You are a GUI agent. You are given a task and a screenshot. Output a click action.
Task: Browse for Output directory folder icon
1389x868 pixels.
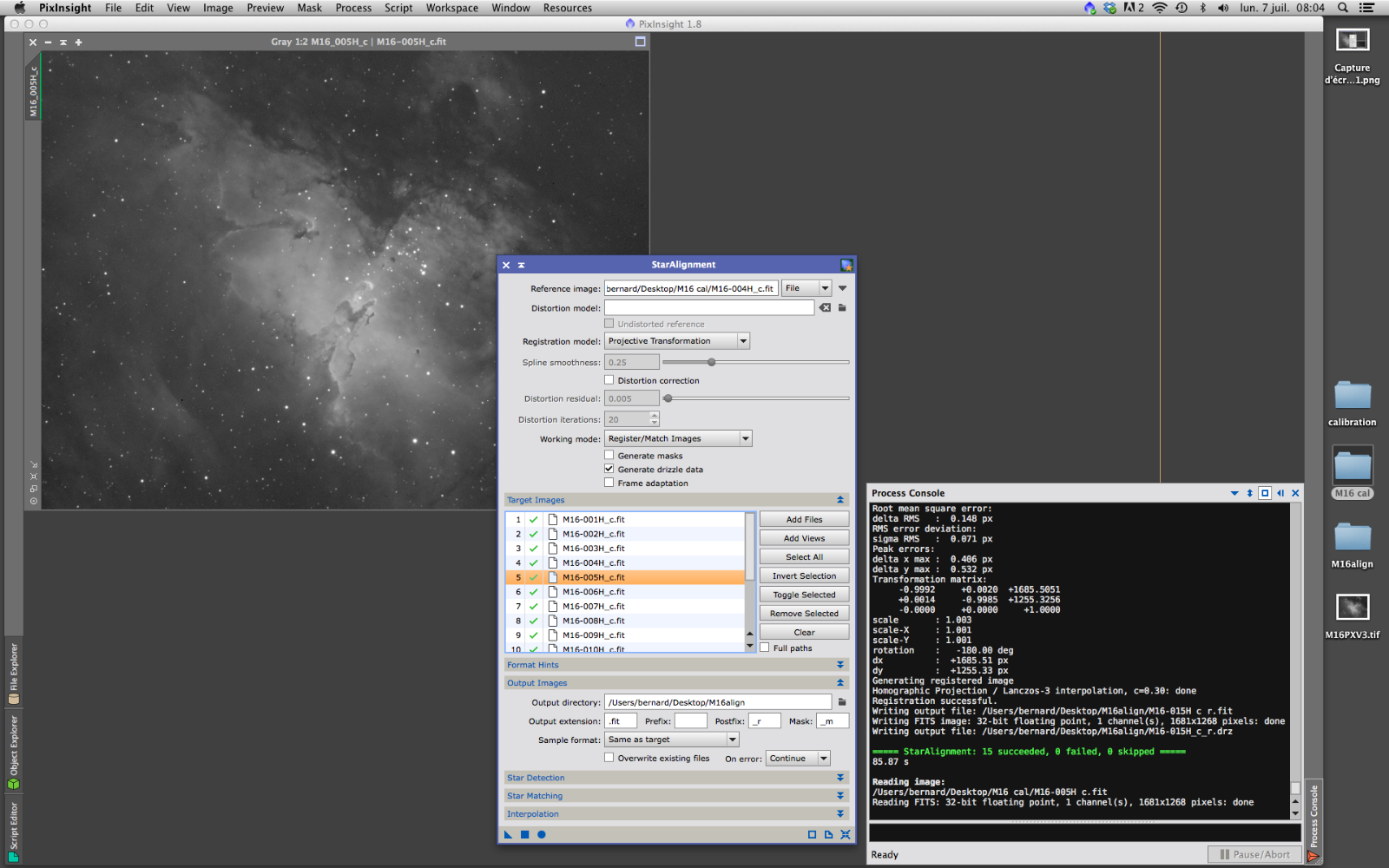tap(842, 702)
